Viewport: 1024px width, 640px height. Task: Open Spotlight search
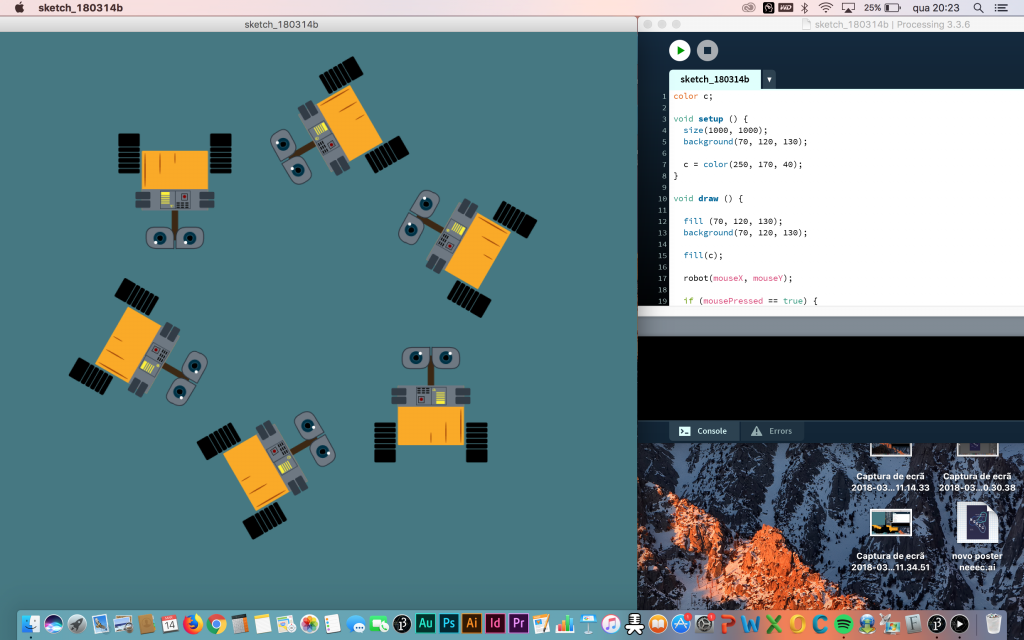[978, 8]
